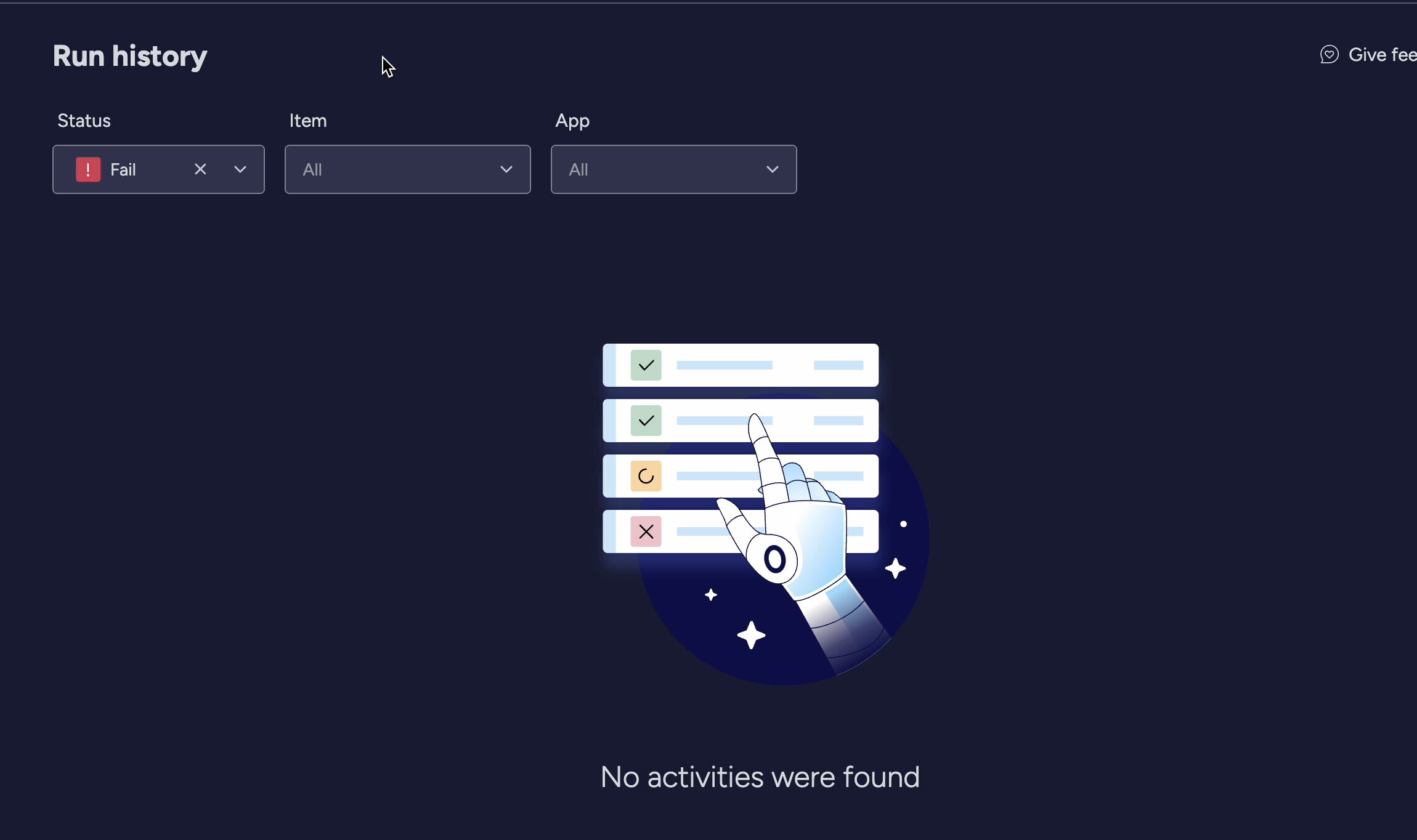This screenshot has height=840, width=1417.
Task: Click the No activities were found message
Action: 760,777
